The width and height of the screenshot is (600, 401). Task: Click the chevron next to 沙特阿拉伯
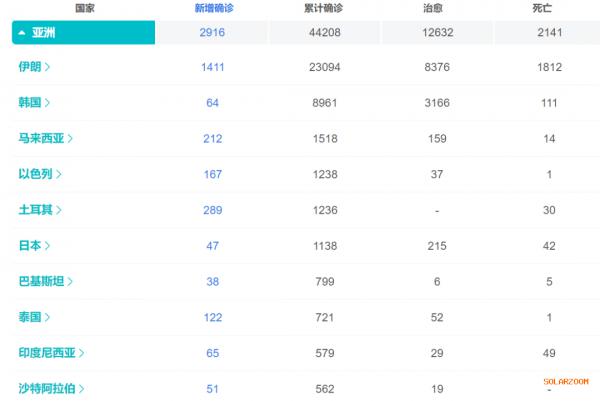coord(82,388)
